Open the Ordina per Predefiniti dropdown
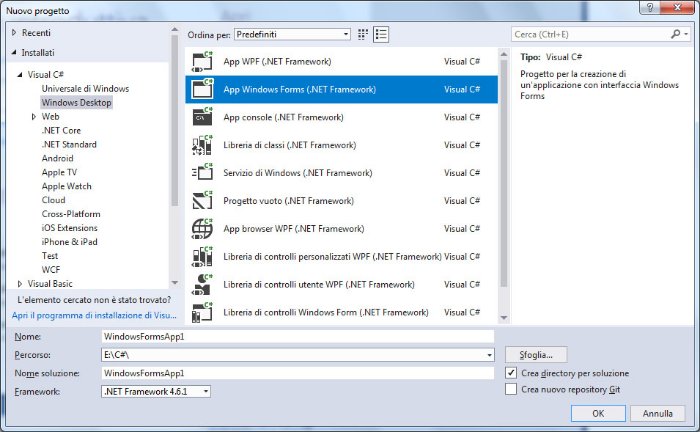 tap(292, 34)
